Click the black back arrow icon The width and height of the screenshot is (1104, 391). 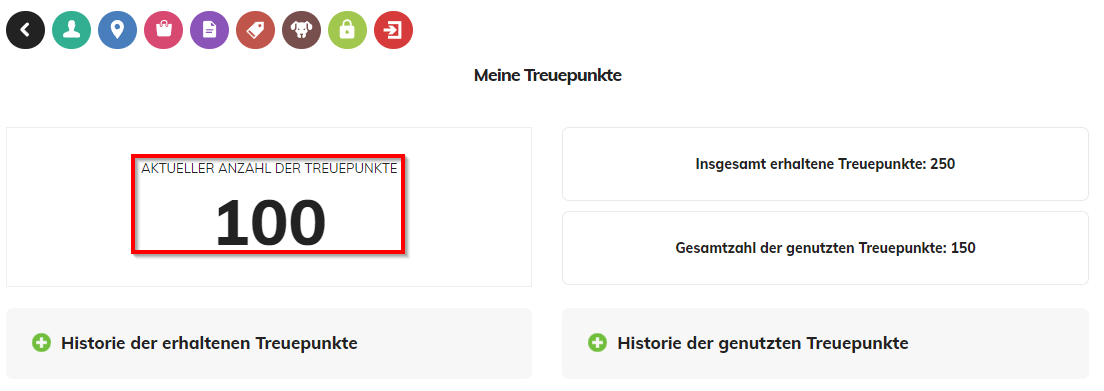(25, 30)
